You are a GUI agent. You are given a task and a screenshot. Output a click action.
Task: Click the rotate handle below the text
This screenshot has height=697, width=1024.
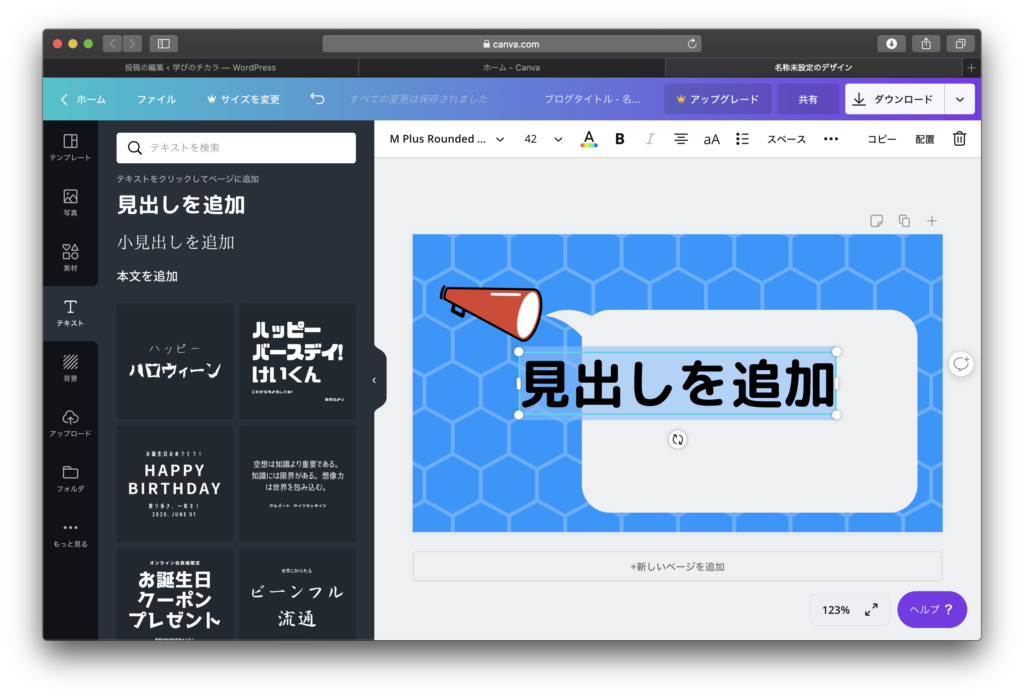coord(678,440)
